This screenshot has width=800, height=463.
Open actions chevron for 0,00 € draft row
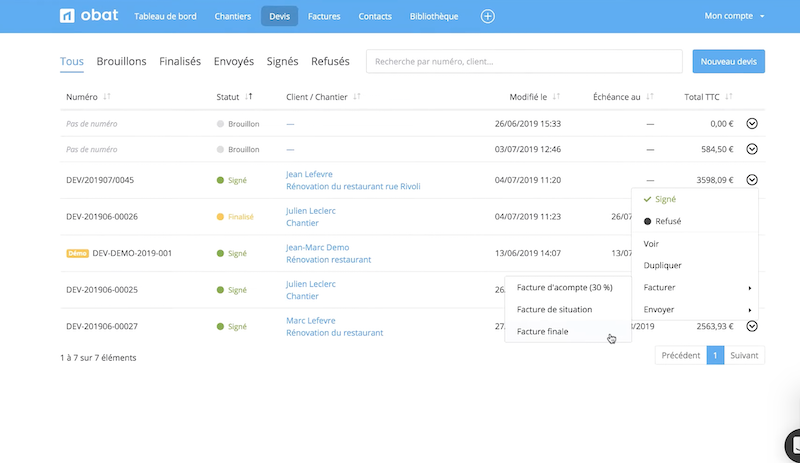[x=752, y=124]
